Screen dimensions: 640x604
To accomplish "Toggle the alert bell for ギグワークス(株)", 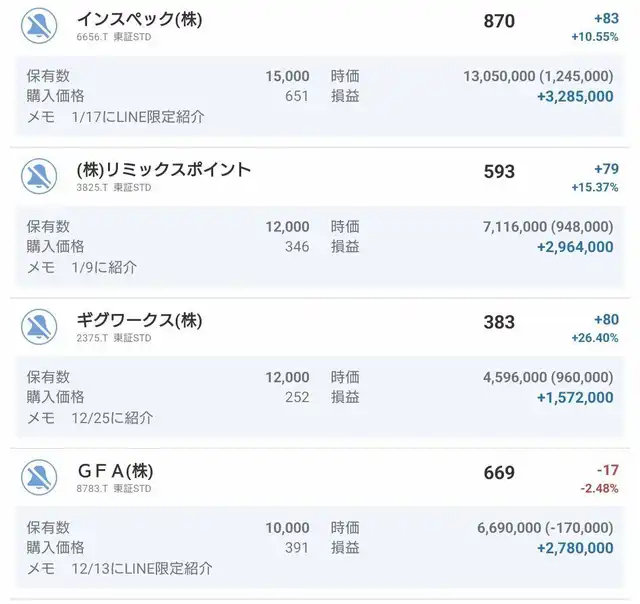I will (x=40, y=326).
